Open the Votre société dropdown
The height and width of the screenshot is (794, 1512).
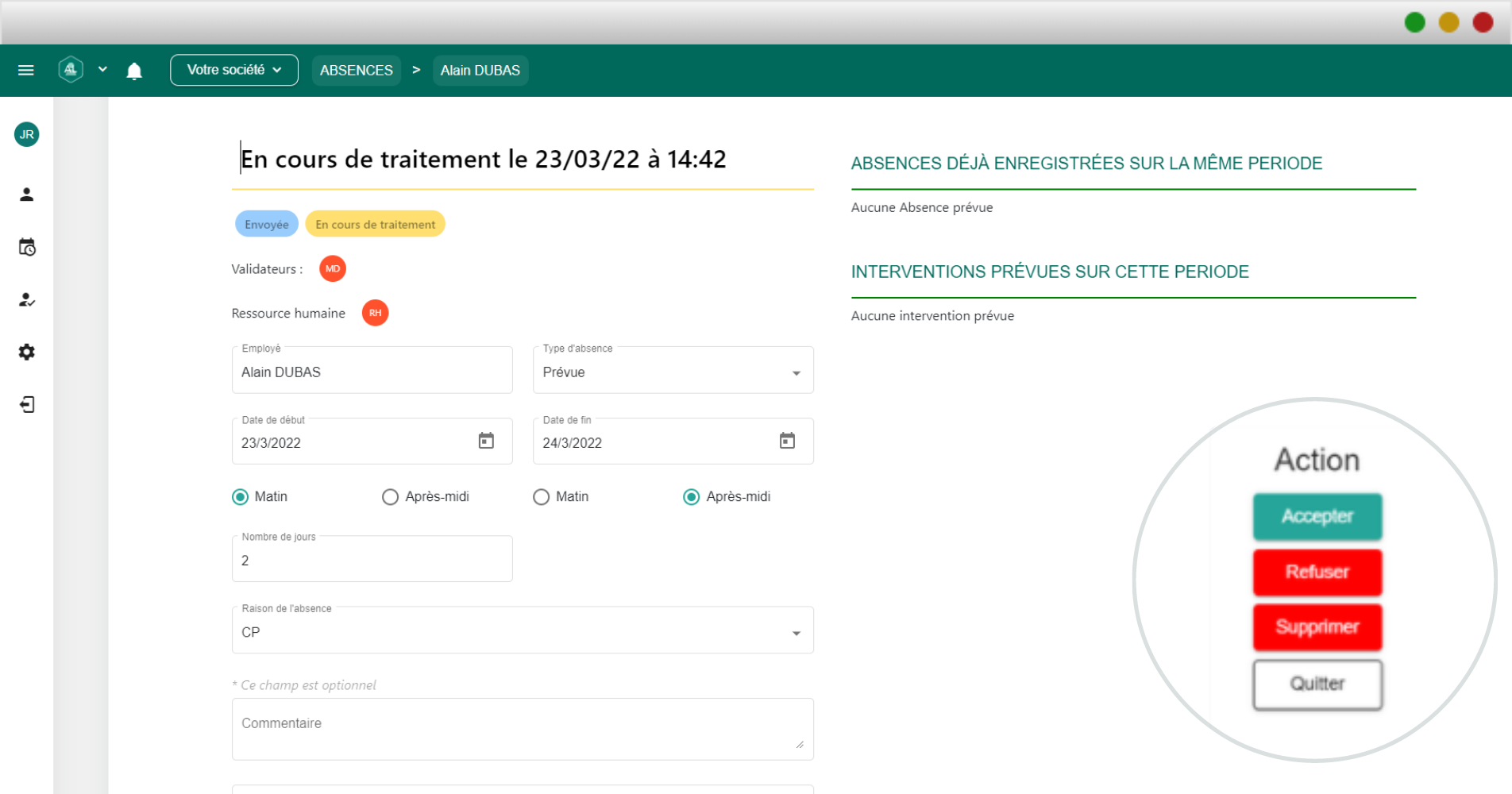234,70
